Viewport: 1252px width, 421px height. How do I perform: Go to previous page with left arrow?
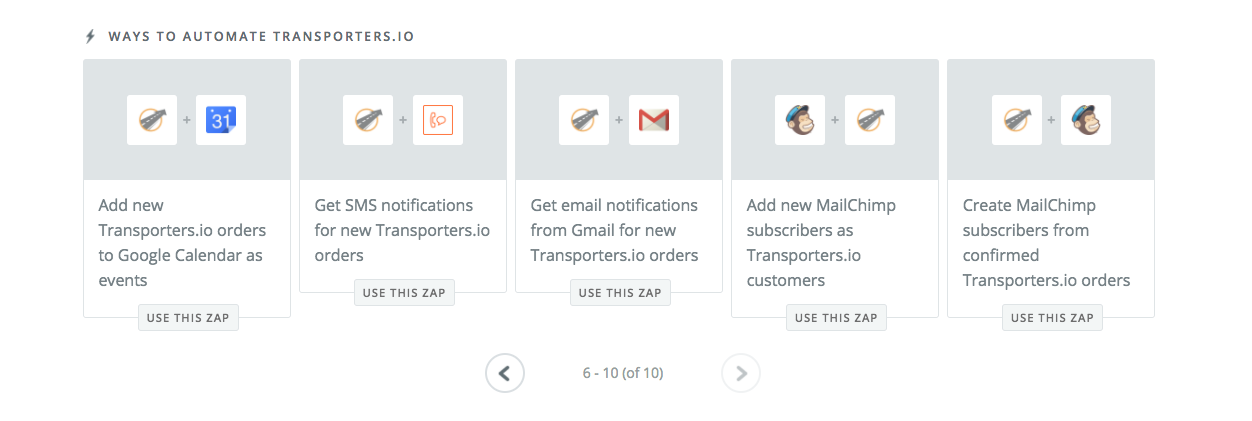click(505, 373)
